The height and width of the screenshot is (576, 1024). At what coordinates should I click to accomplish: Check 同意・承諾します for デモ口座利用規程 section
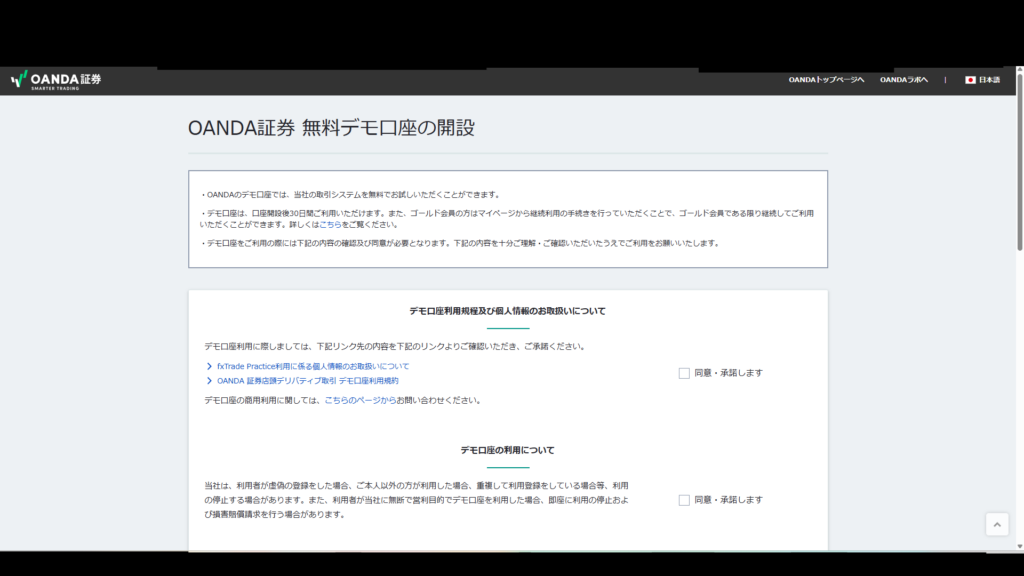point(684,373)
